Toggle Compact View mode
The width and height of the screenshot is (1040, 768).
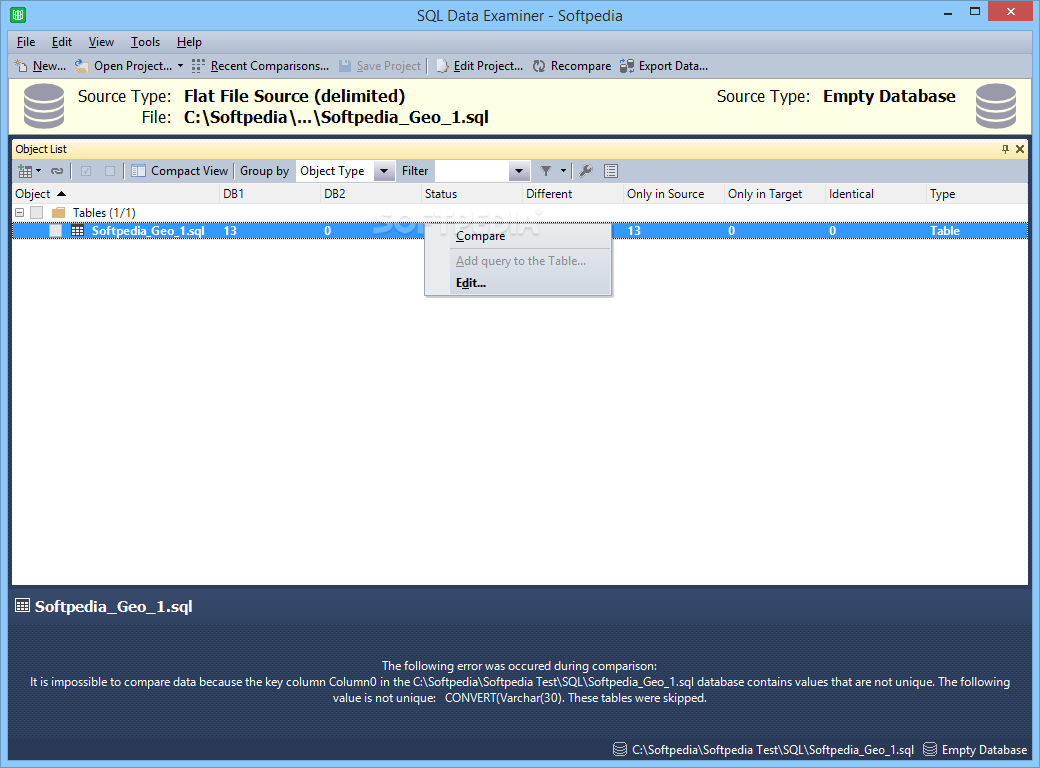(179, 171)
